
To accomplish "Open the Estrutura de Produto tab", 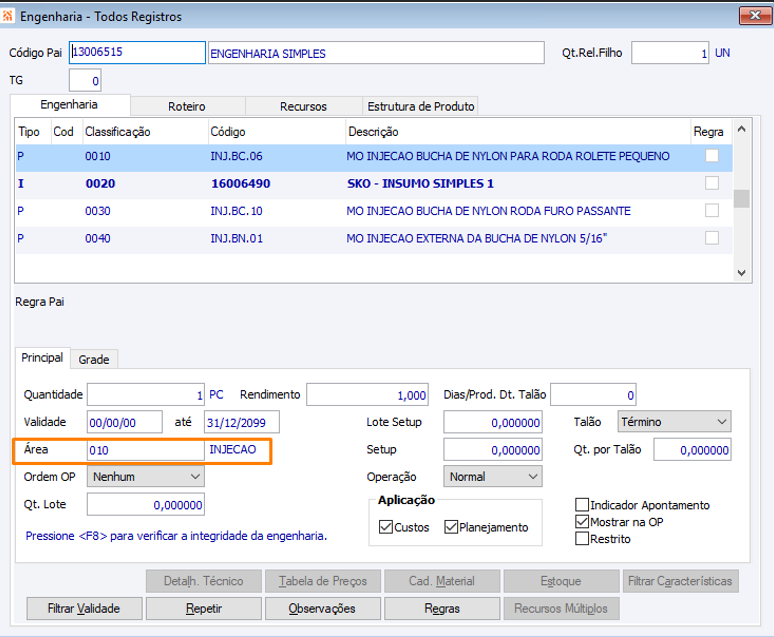I will (x=420, y=106).
